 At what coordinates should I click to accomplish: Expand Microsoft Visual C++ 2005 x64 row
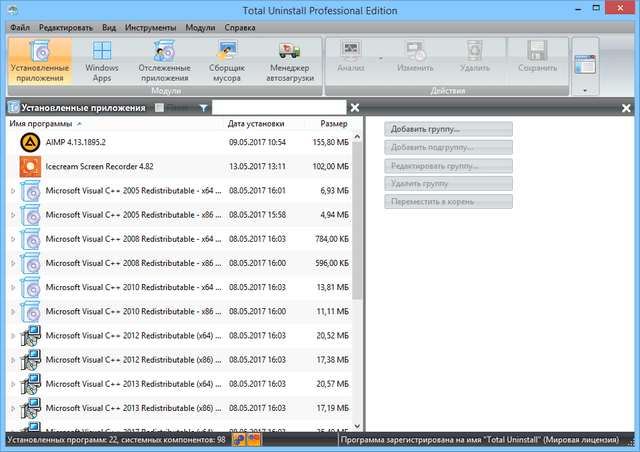click(x=13, y=191)
